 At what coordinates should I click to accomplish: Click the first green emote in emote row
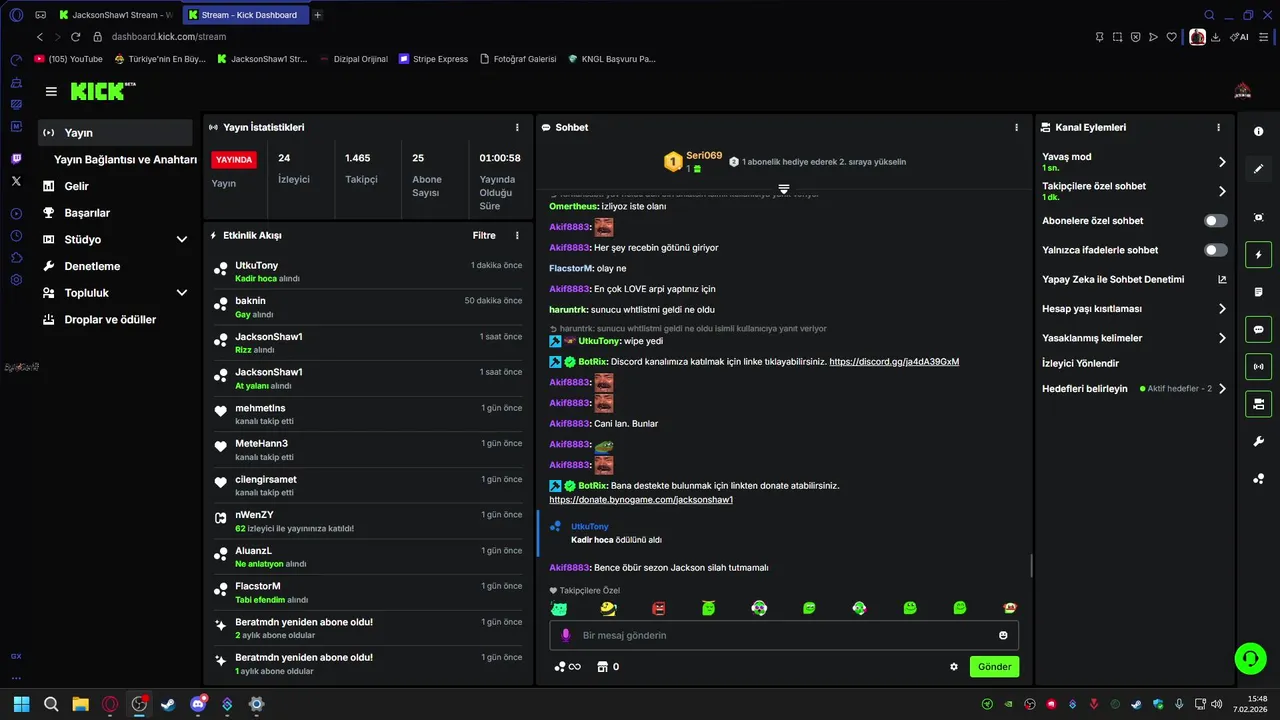(559, 608)
